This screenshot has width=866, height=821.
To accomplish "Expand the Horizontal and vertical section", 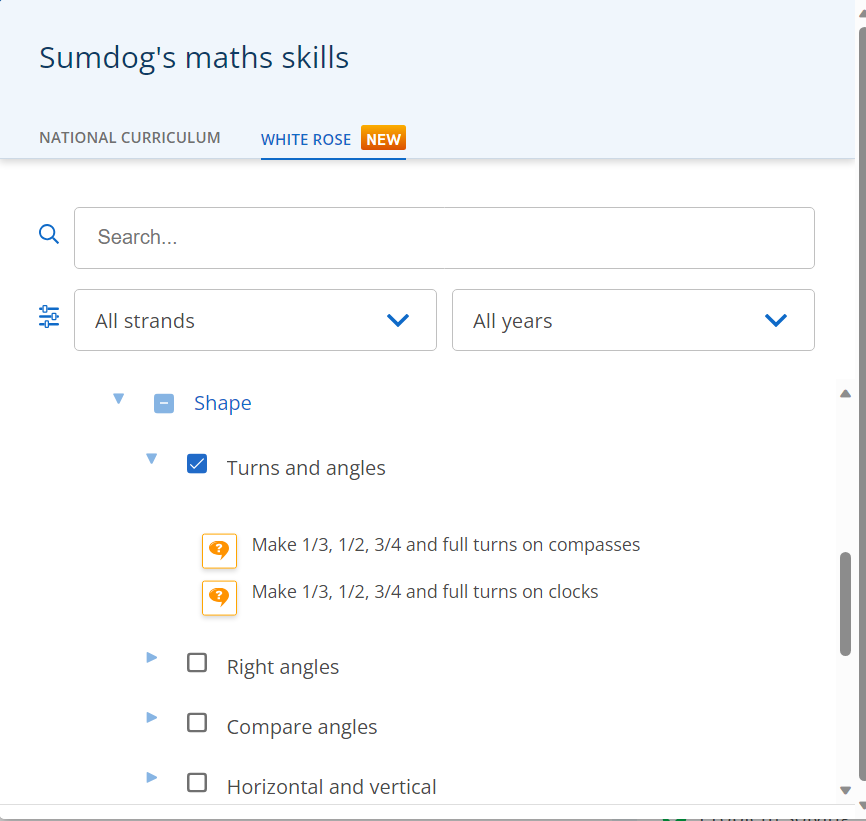I will [x=152, y=777].
